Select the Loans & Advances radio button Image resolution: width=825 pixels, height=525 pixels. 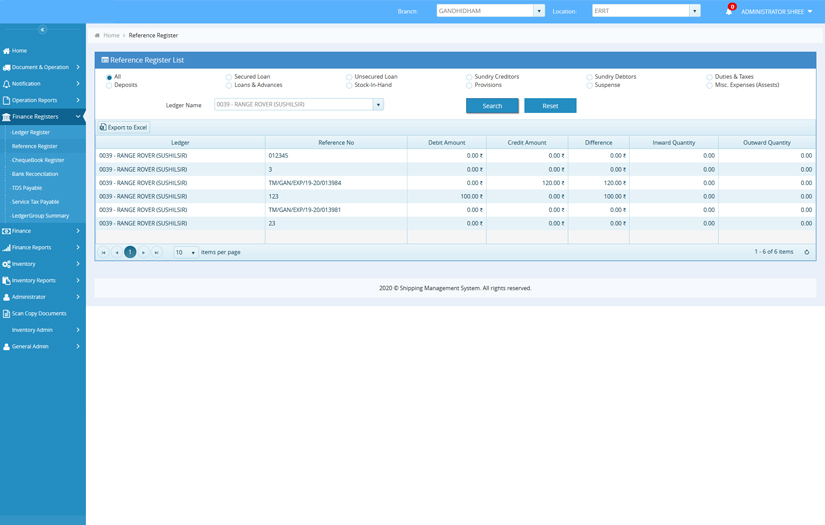click(x=229, y=85)
